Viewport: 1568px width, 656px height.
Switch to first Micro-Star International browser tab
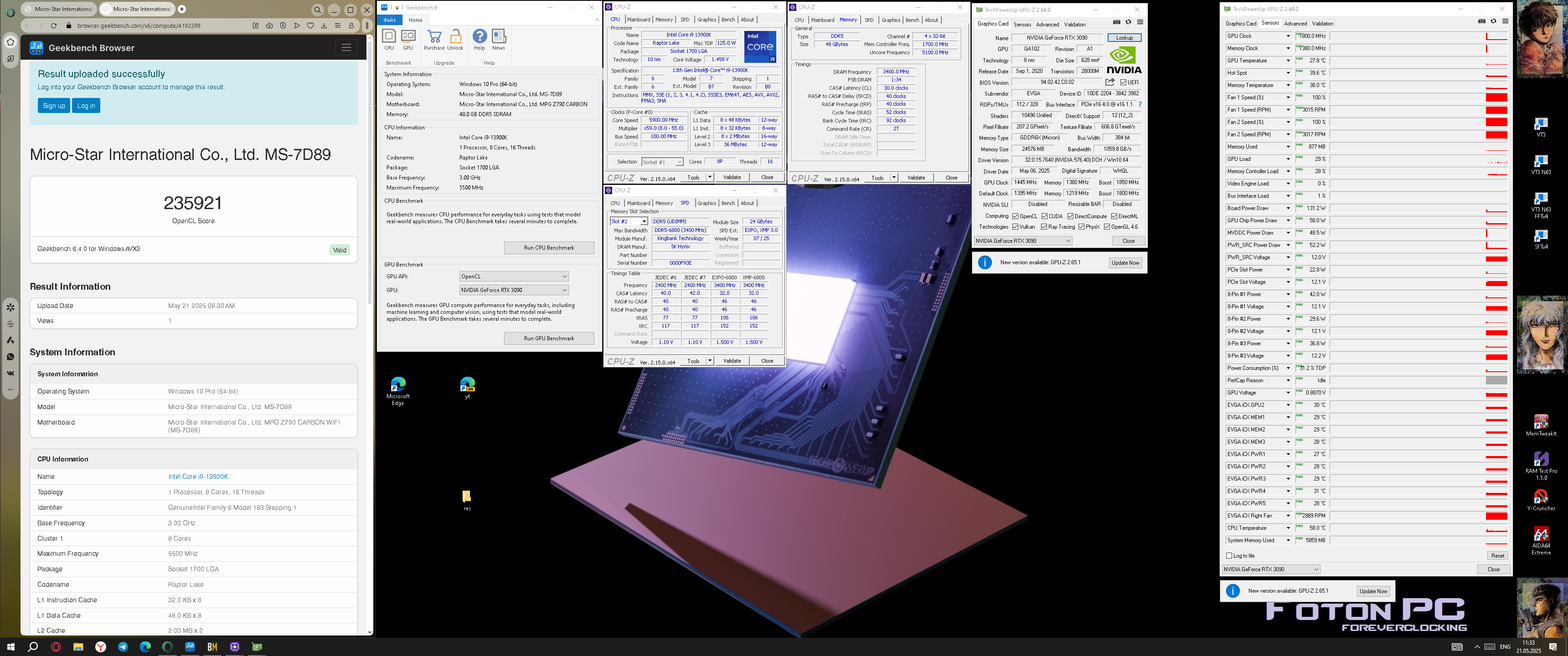point(59,9)
